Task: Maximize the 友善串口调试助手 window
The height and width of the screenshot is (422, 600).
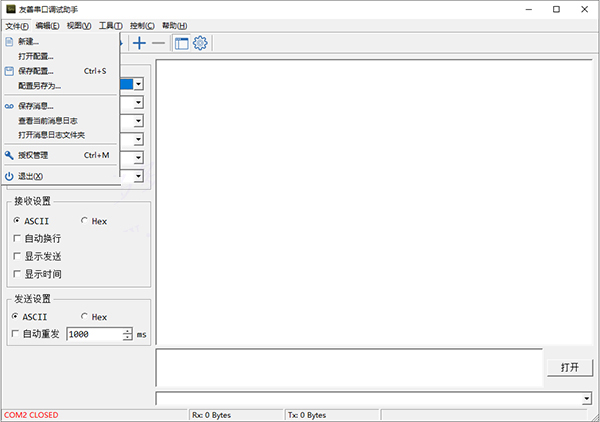Action: point(556,9)
